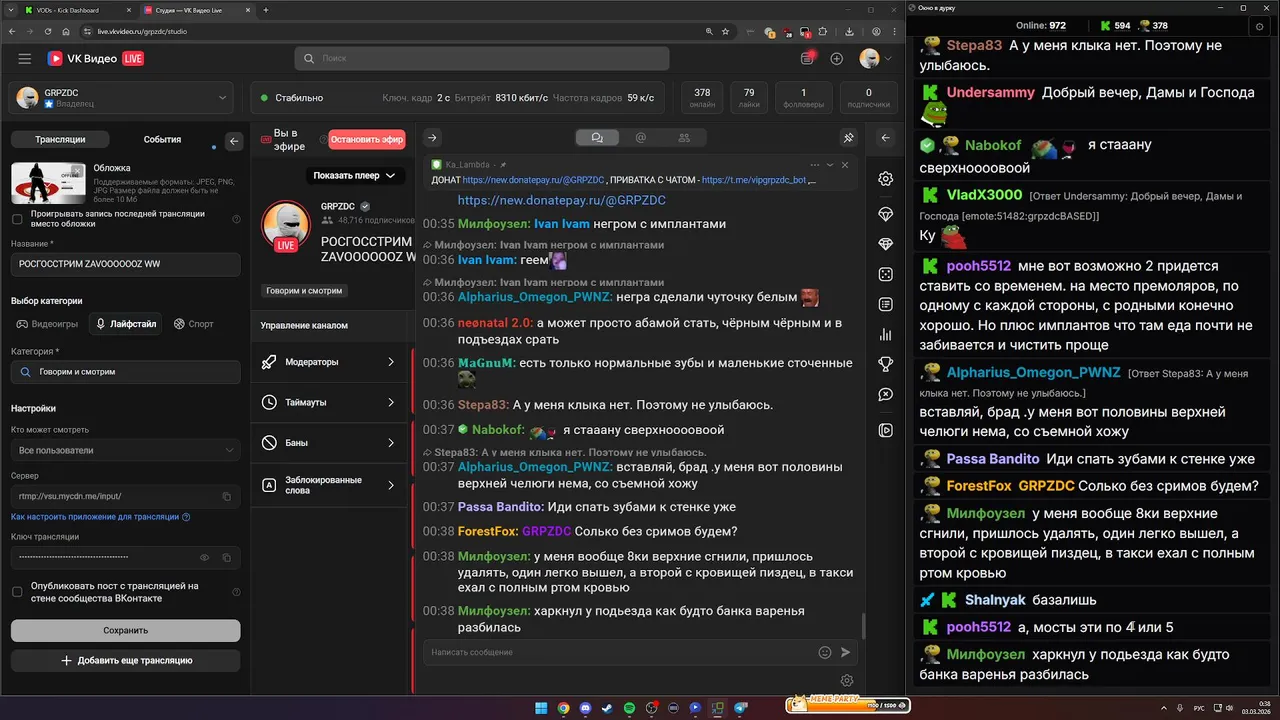Open chat settings gear below the input
The height and width of the screenshot is (720, 1280).
click(x=847, y=681)
